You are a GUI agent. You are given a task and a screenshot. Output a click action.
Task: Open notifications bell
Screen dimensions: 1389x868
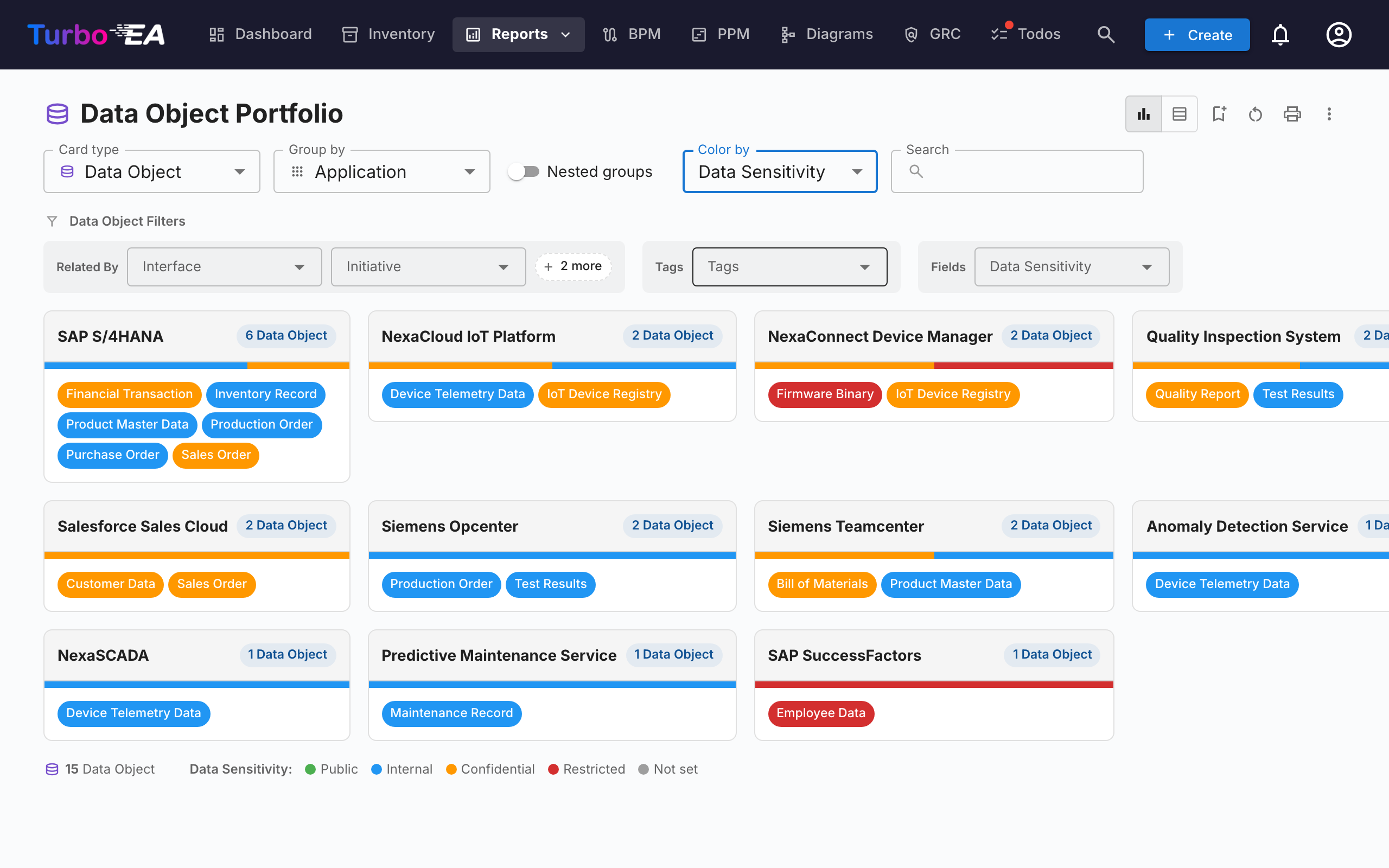tap(1280, 34)
